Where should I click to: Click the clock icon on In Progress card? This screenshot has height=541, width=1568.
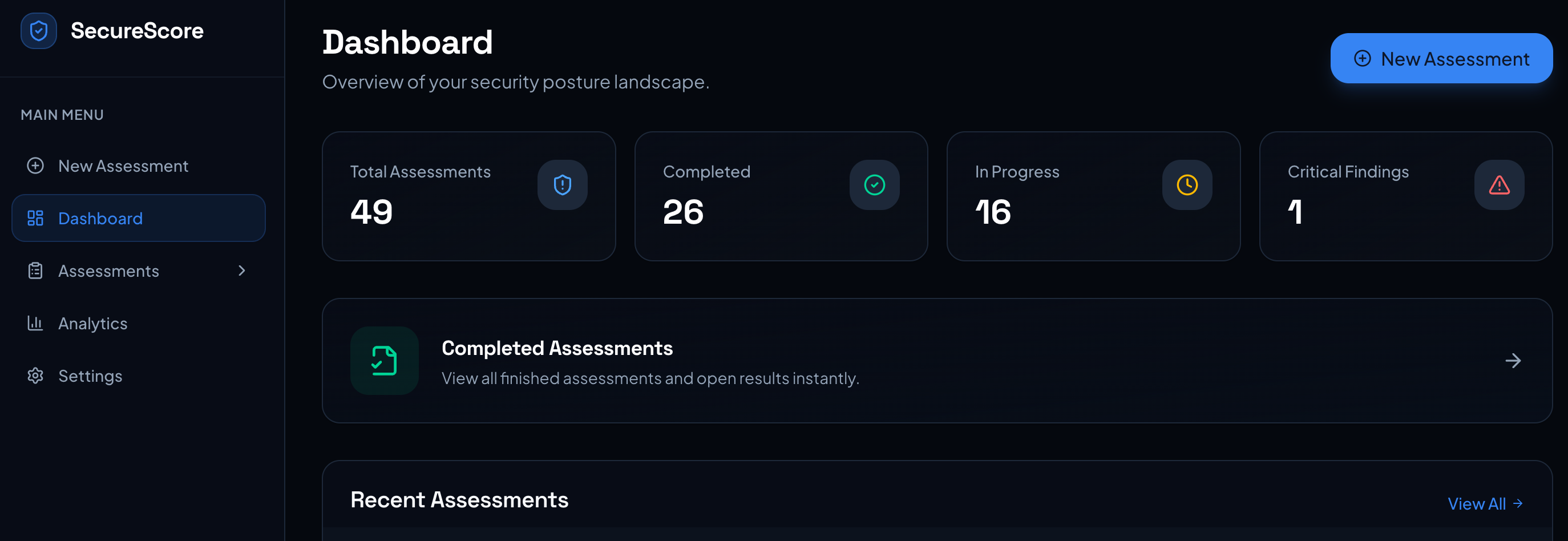[x=1186, y=185]
